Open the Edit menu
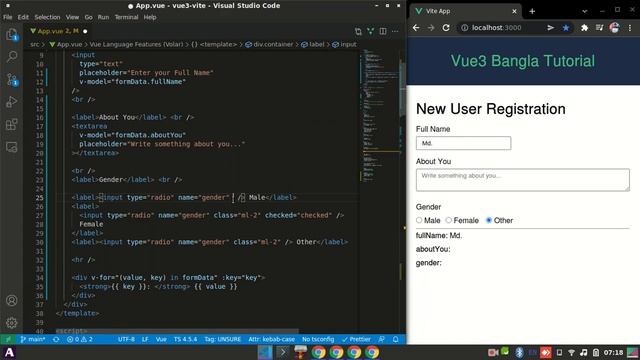Viewport: 640px width, 360px height. point(23,17)
